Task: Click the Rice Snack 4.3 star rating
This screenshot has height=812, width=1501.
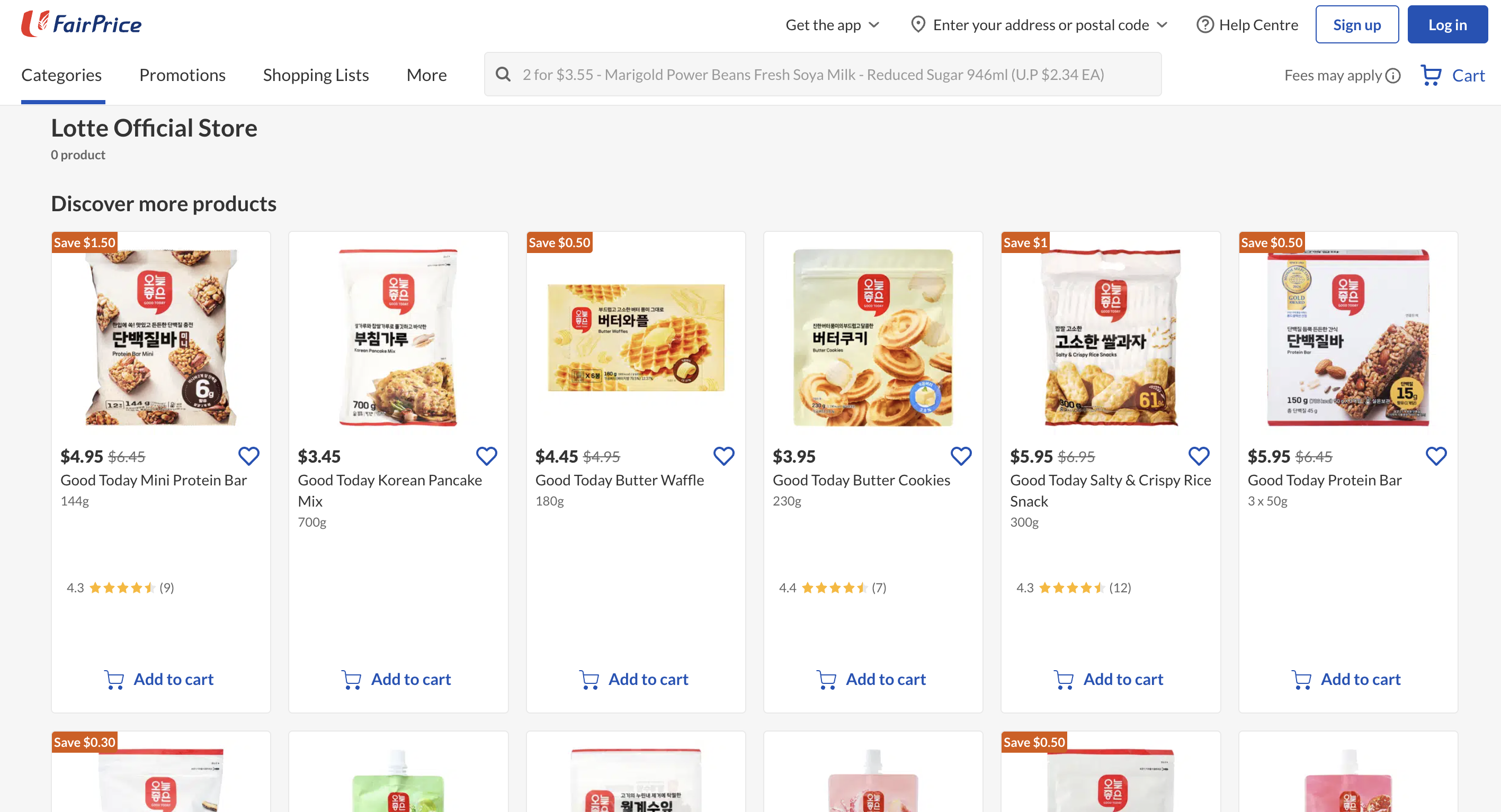Action: coord(1073,588)
